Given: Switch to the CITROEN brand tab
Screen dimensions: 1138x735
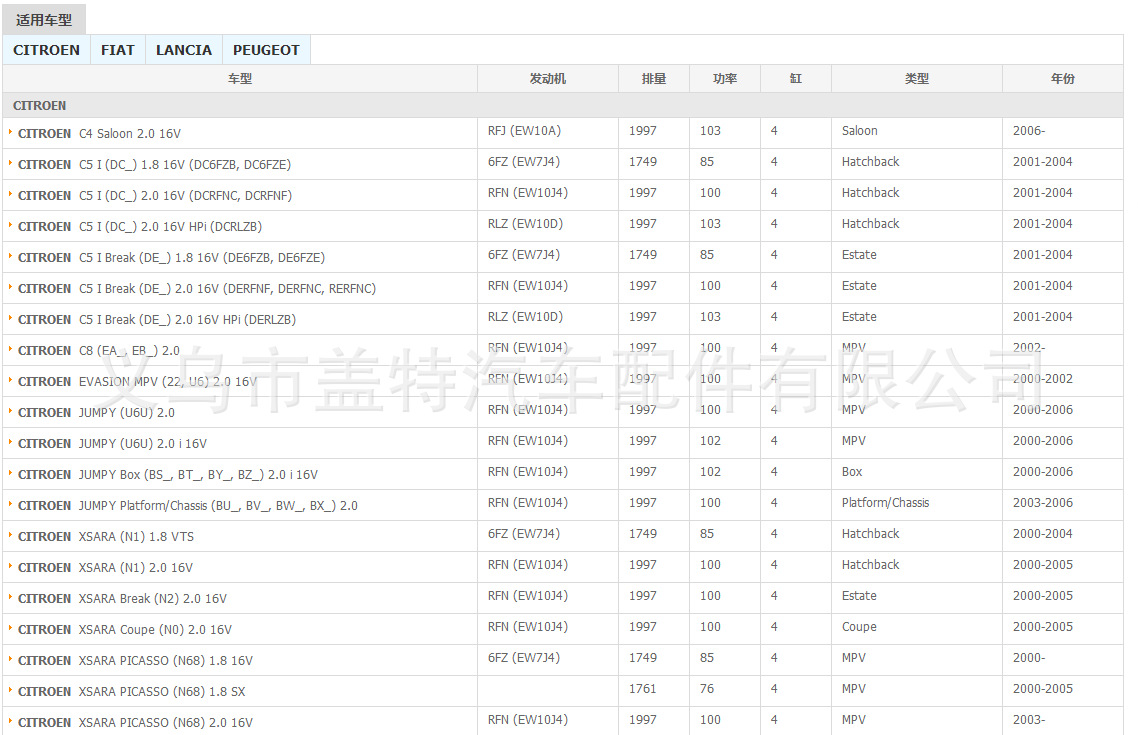Looking at the screenshot, I should click(x=46, y=50).
